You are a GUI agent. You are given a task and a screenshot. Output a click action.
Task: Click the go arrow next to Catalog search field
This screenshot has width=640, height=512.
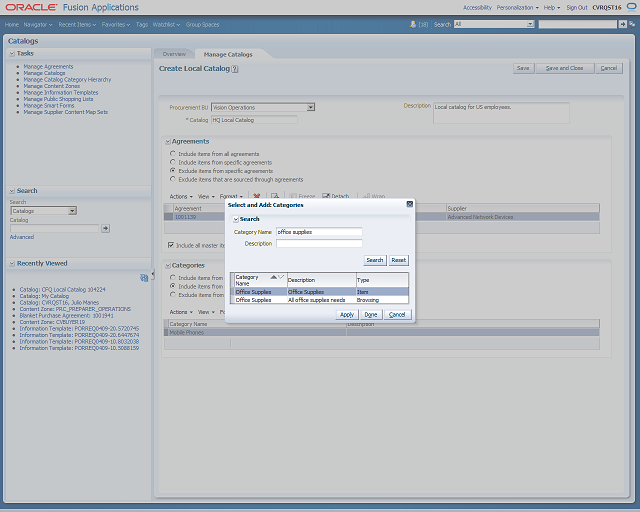pos(105,228)
